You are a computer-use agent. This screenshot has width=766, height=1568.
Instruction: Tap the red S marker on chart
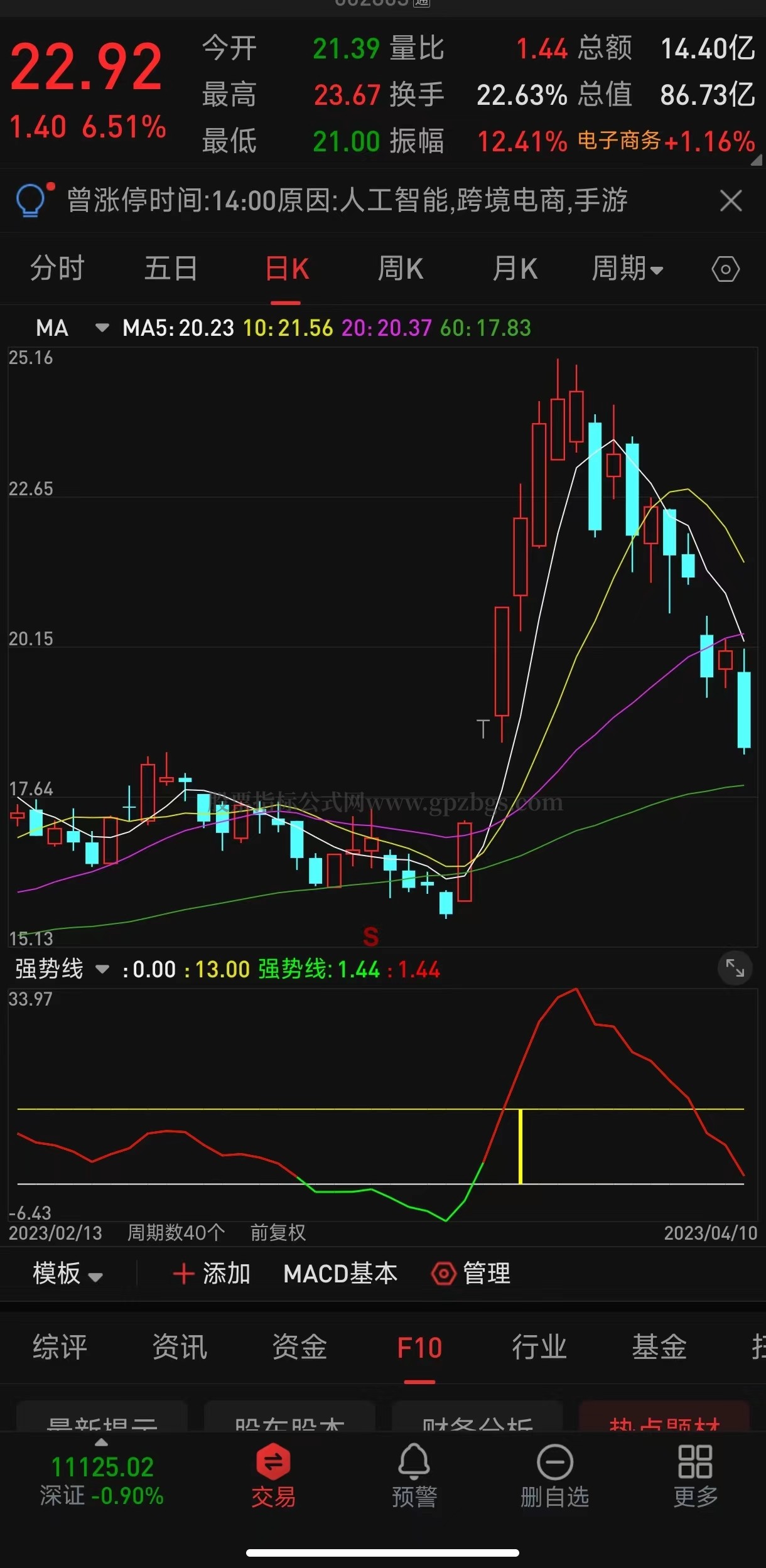pyautogui.click(x=370, y=937)
